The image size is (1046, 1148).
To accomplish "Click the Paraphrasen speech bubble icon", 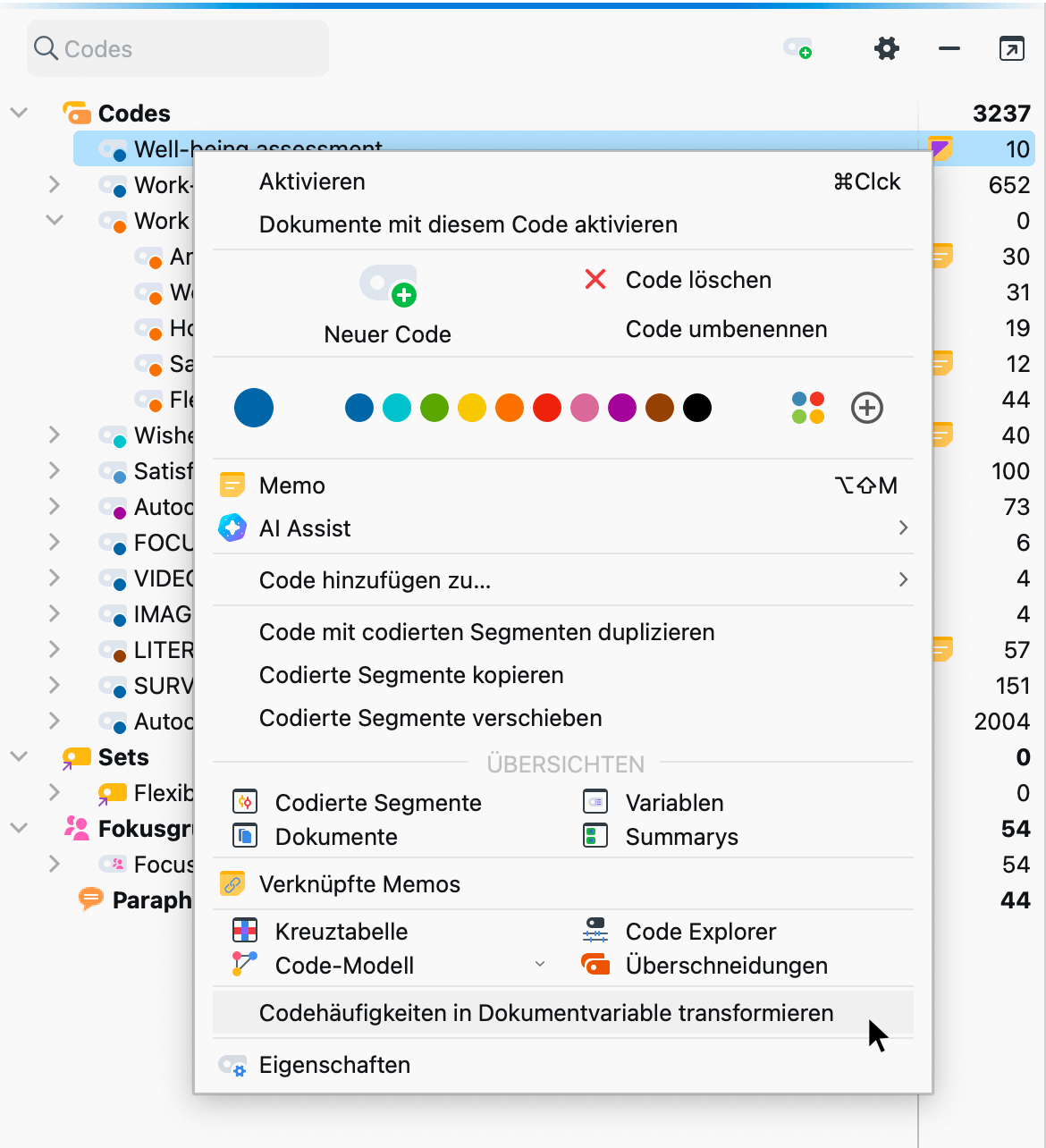I will pos(91,899).
